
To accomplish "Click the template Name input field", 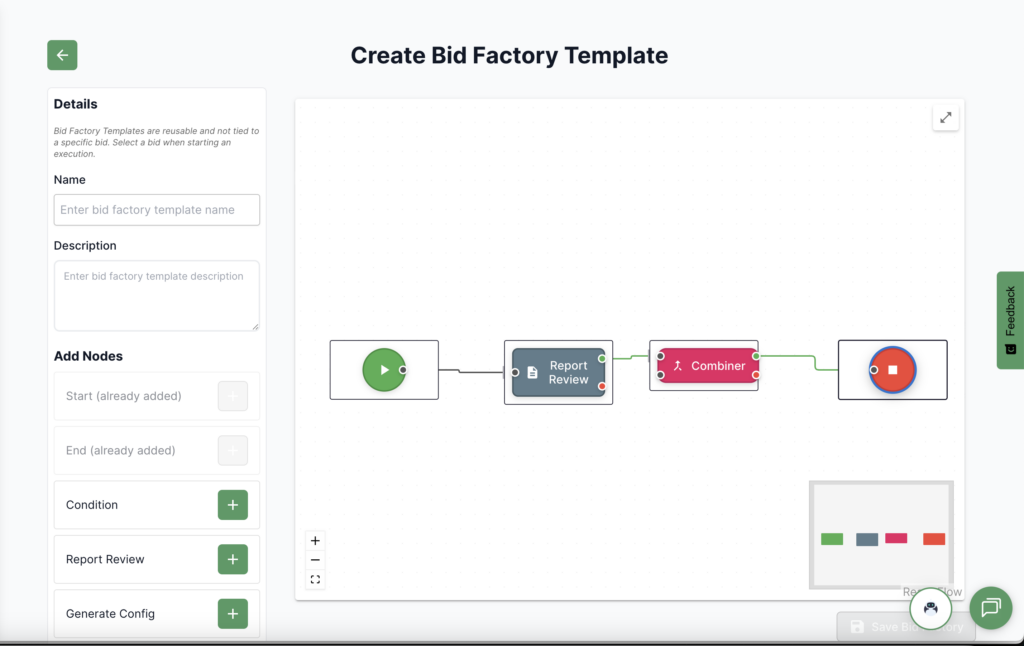I will tap(157, 210).
